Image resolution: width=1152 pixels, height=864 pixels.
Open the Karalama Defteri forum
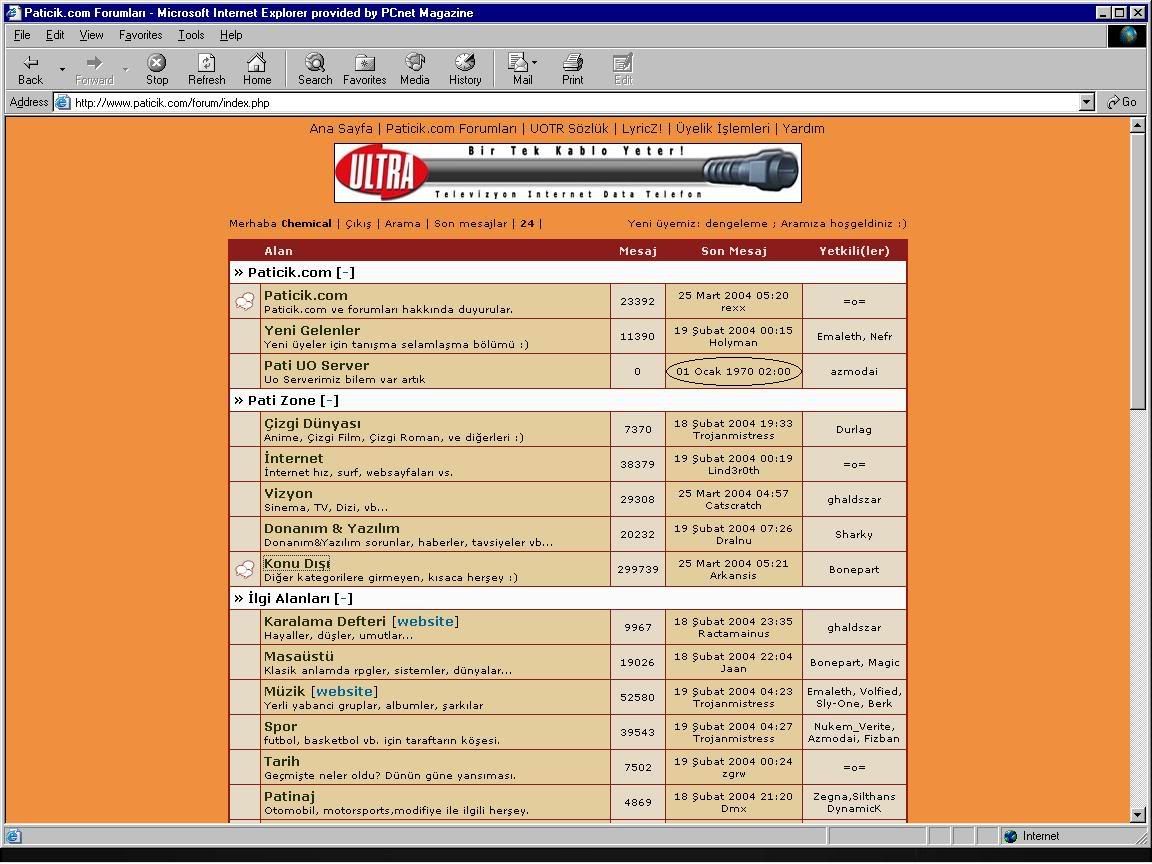click(x=325, y=622)
